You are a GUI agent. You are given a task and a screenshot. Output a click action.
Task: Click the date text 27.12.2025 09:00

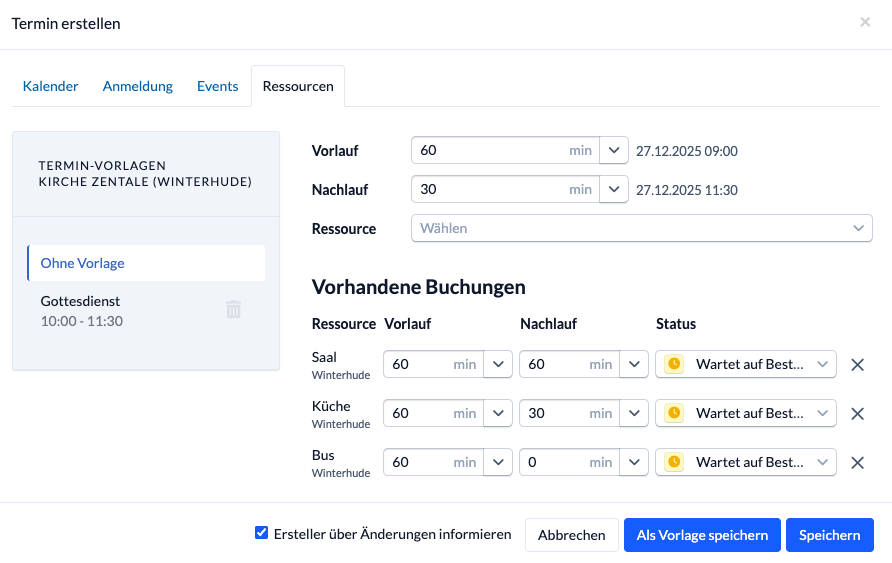point(687,151)
